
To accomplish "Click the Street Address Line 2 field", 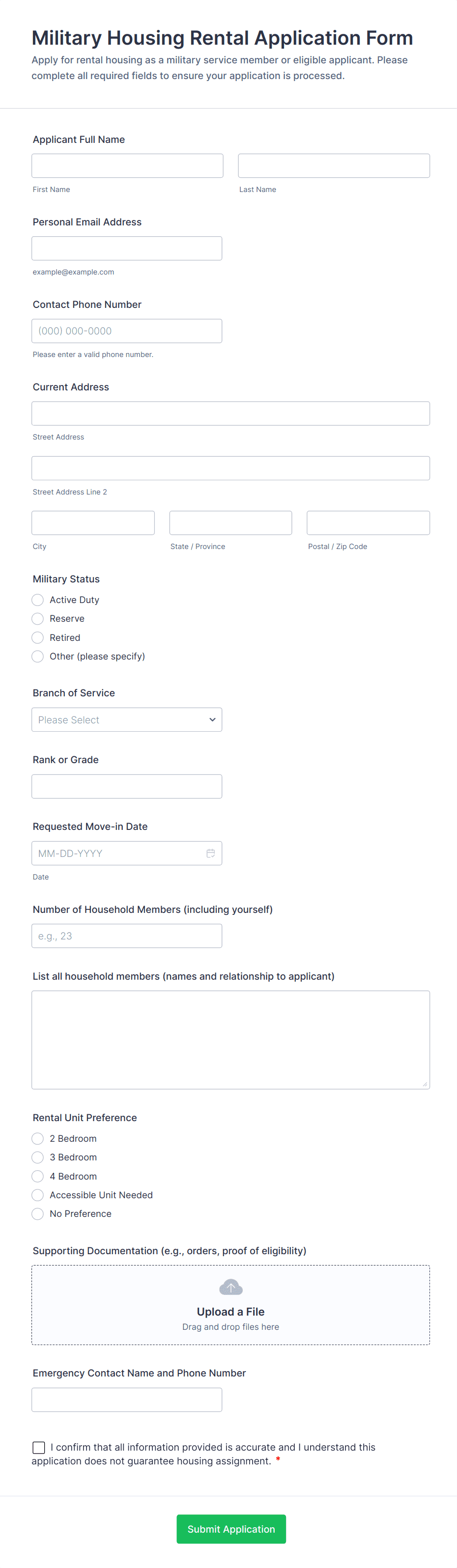I will pos(230,468).
